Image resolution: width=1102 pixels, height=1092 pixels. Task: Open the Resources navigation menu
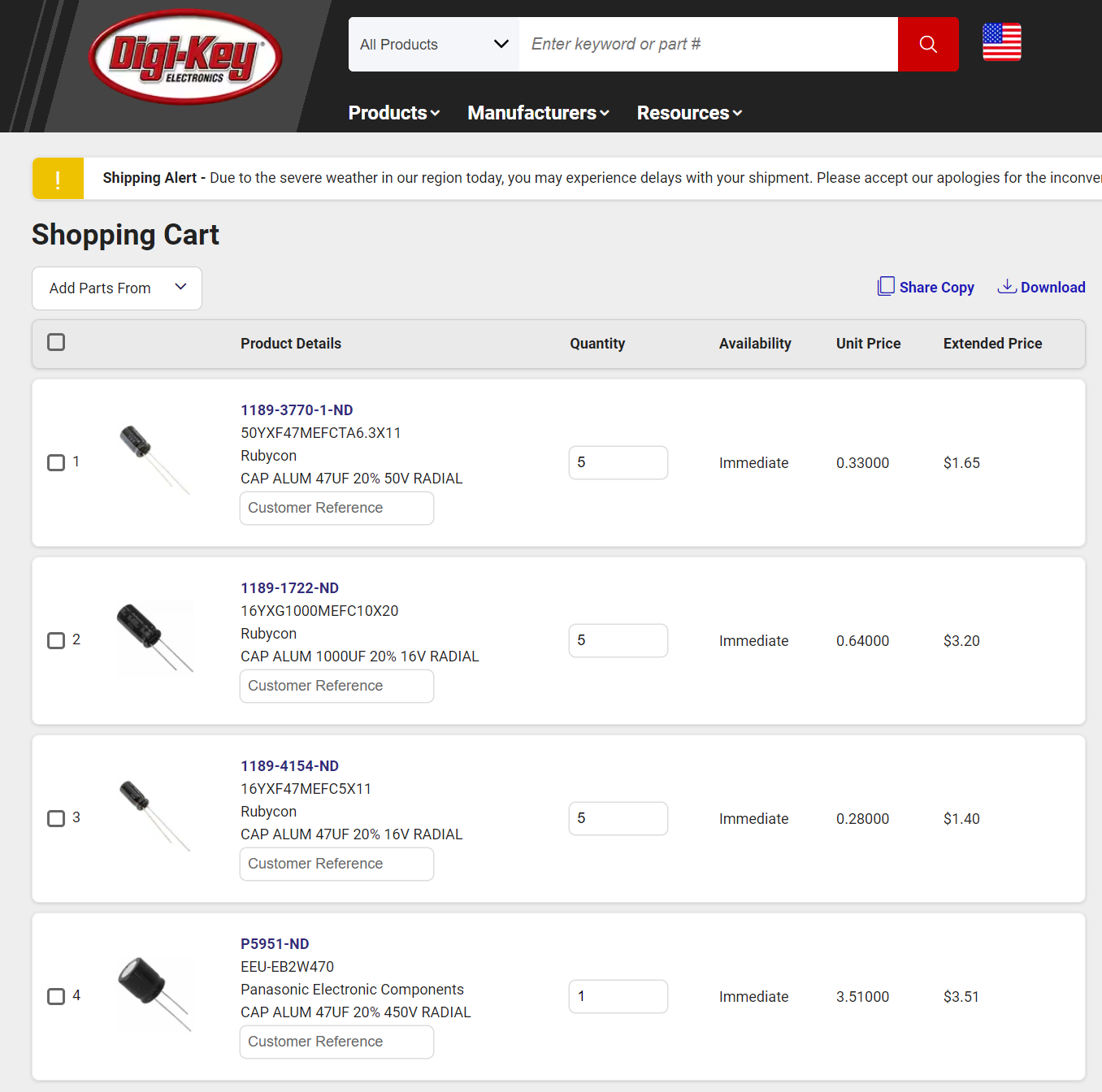[x=689, y=113]
